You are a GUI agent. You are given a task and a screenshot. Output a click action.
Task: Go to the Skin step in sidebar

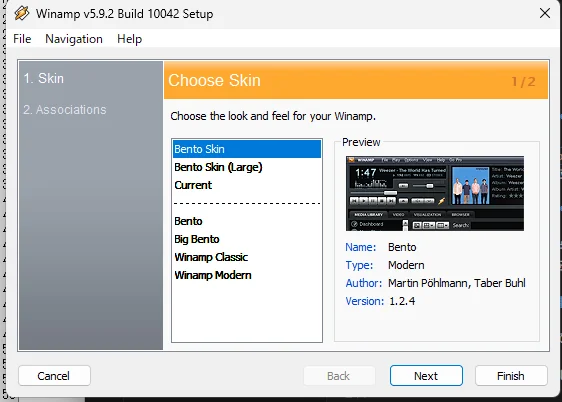coord(44,78)
